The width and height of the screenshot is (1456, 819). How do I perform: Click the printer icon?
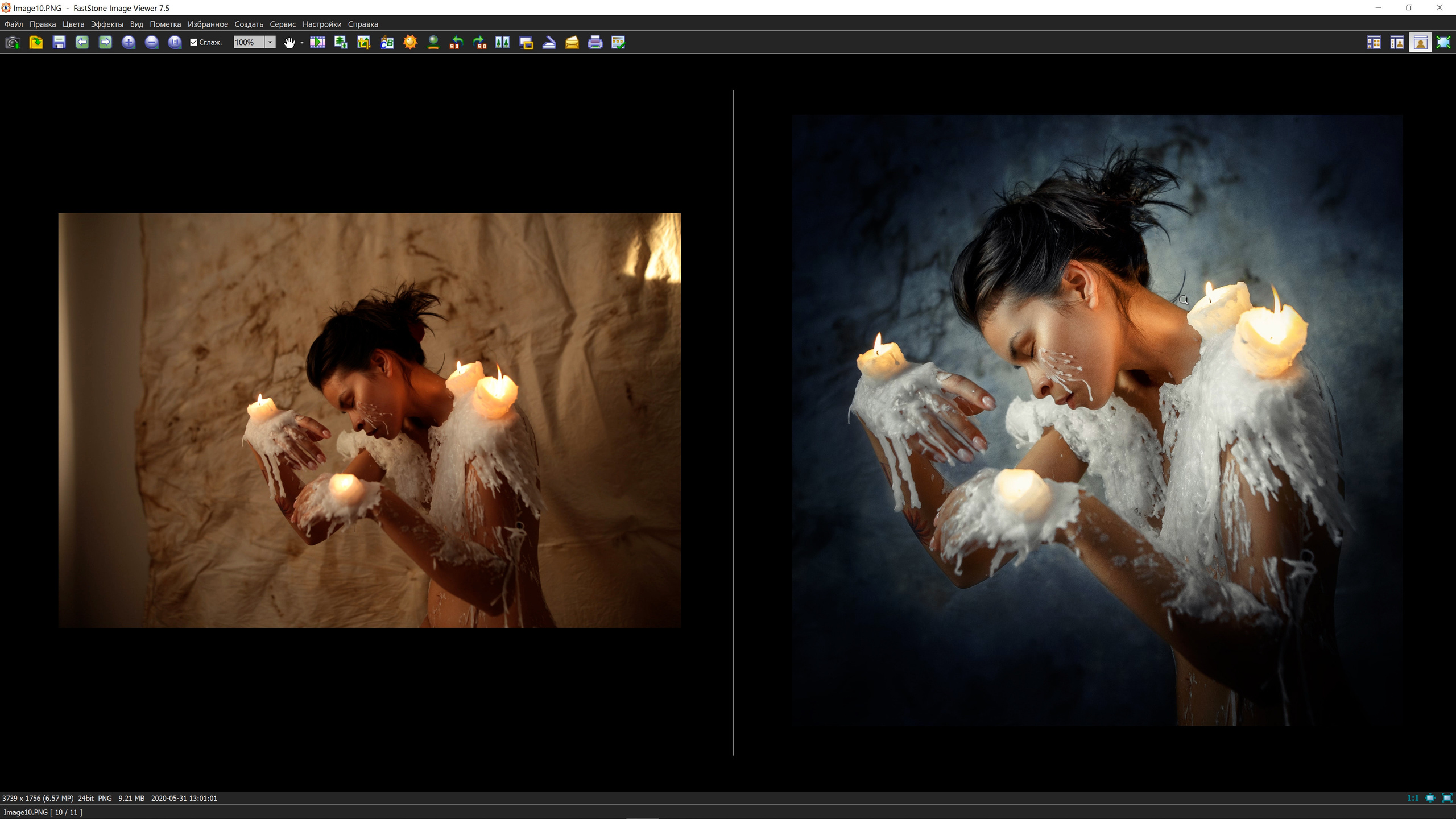pos(595,43)
